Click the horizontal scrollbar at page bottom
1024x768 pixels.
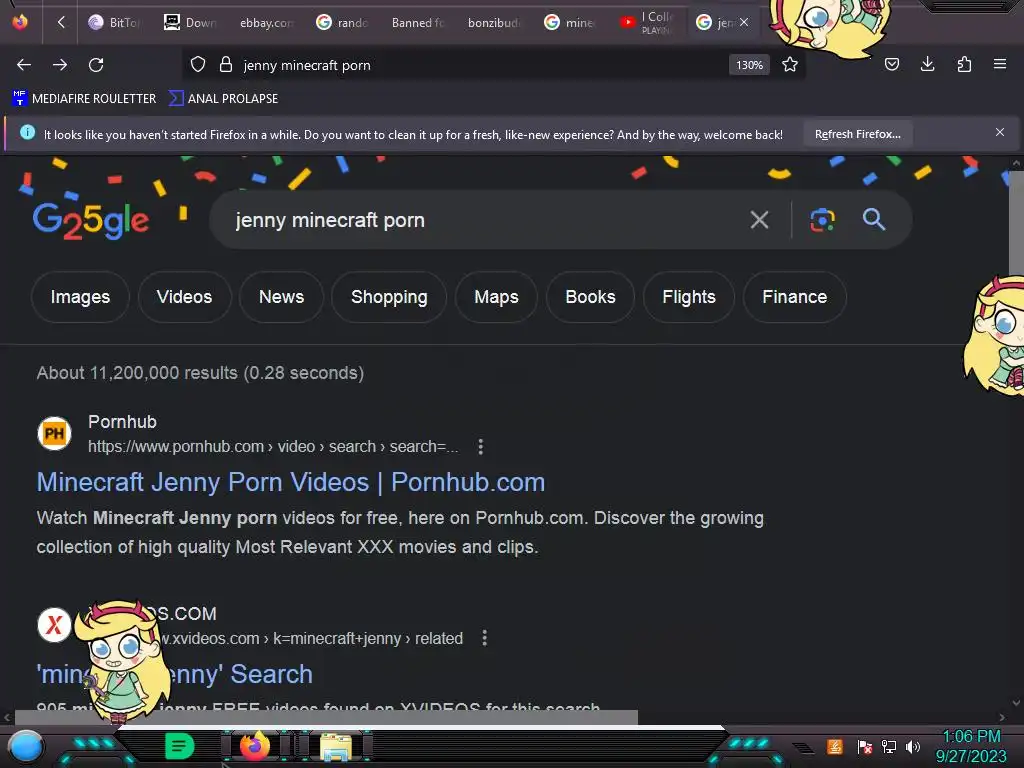[x=326, y=717]
